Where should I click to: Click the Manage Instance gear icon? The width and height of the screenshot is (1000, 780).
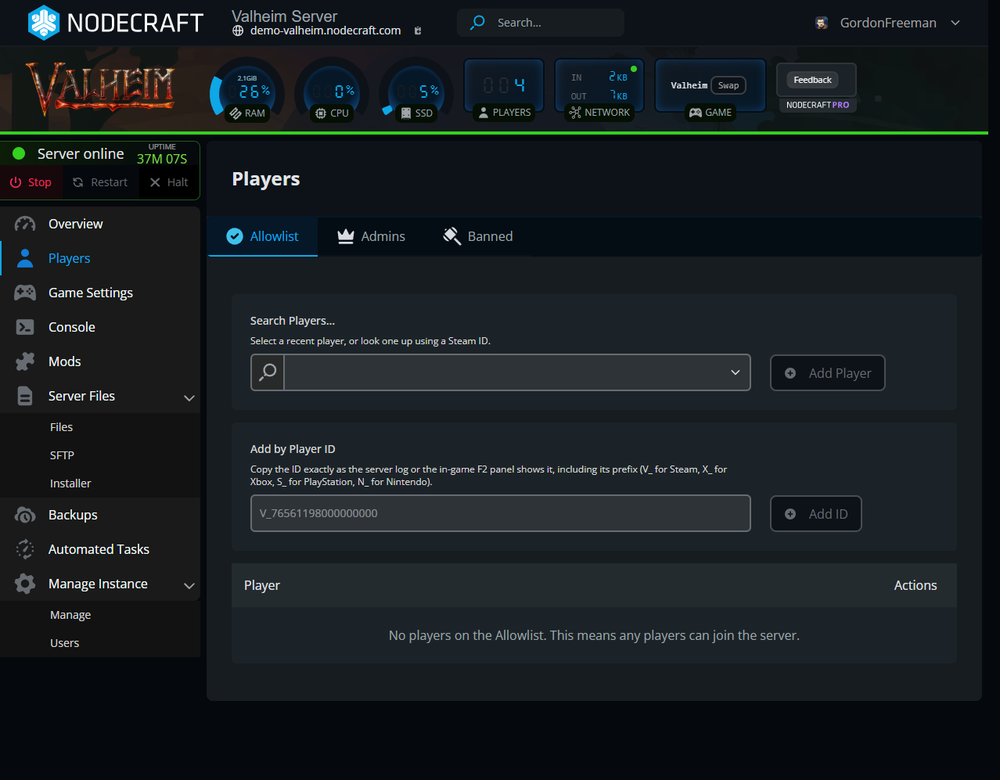click(x=25, y=584)
